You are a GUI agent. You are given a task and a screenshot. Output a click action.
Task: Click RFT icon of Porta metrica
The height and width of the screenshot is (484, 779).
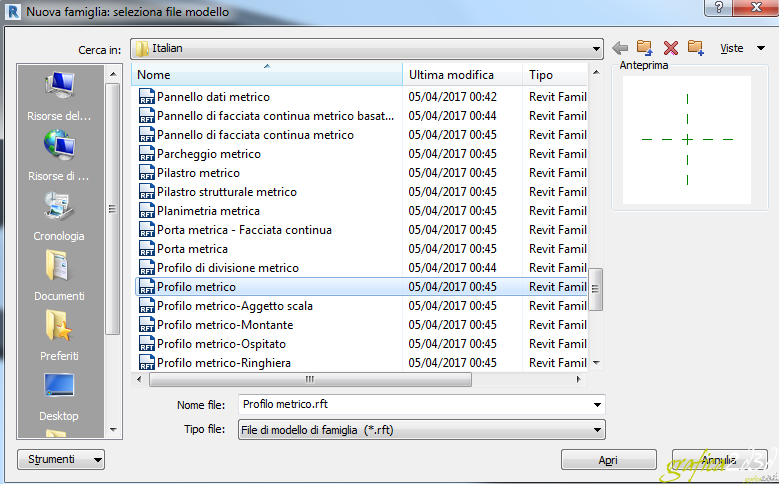(147, 248)
